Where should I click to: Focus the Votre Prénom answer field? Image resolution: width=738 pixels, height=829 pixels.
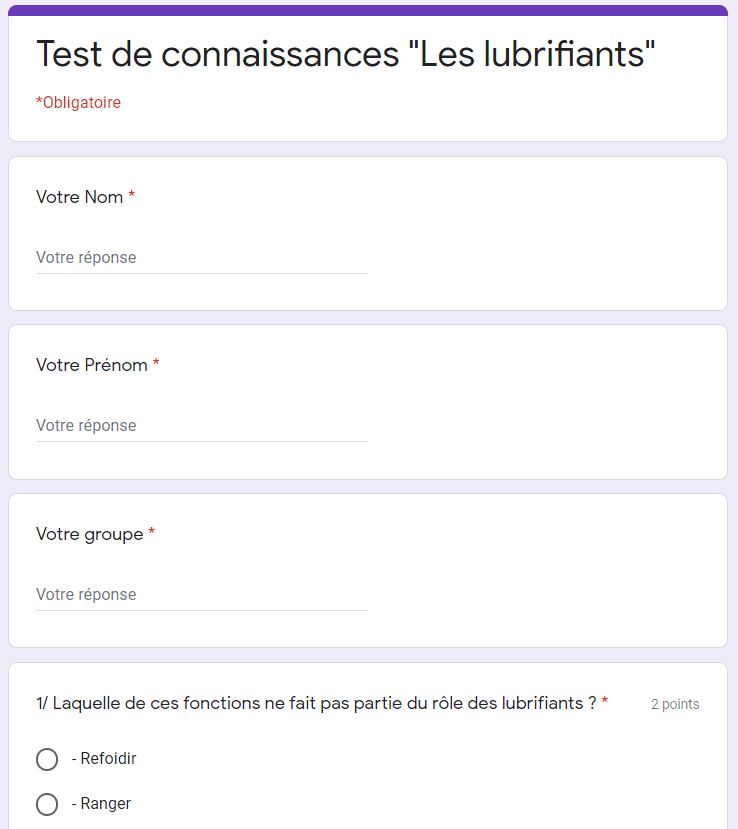(201, 426)
